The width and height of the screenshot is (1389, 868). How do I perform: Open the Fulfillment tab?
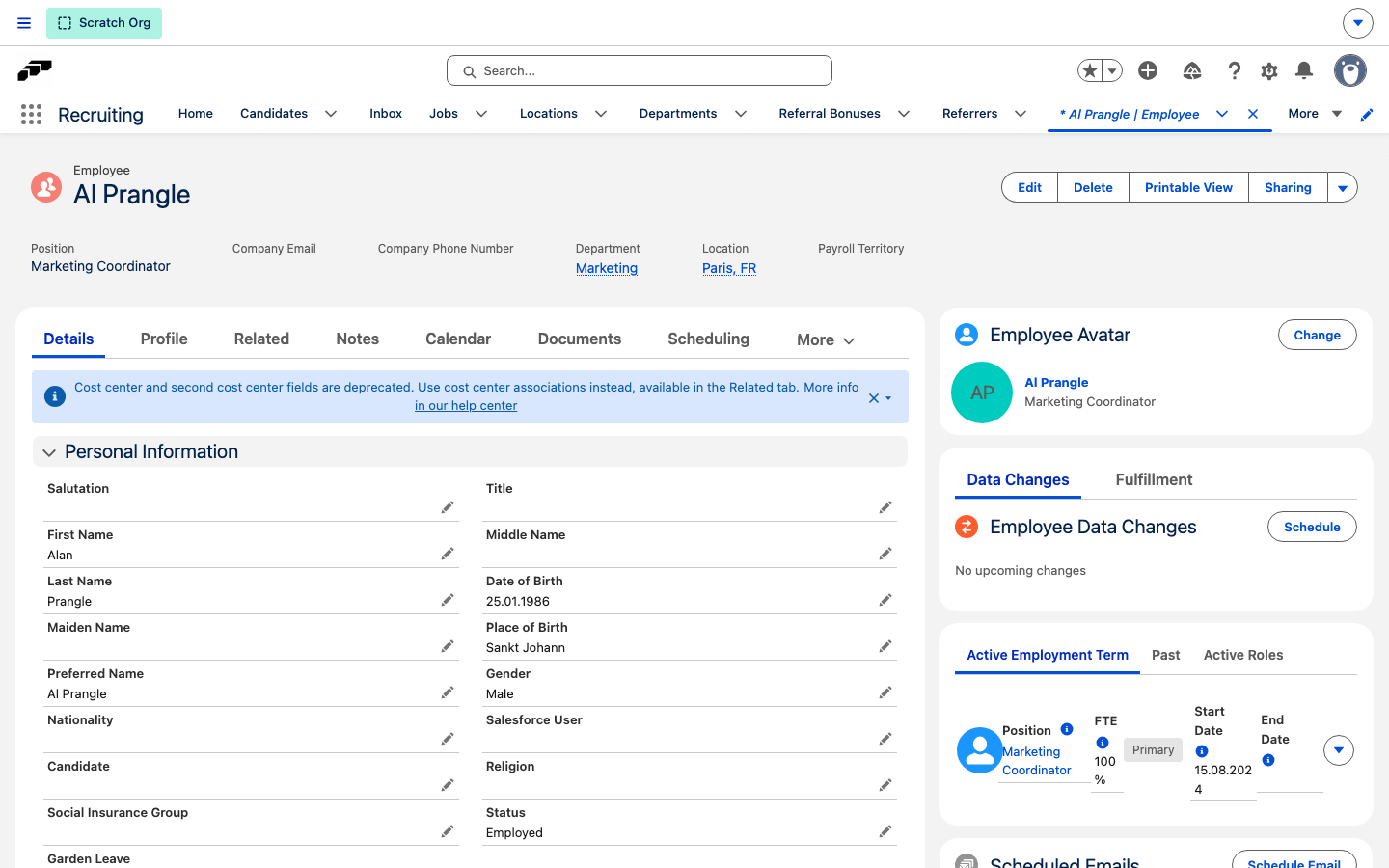coord(1154,479)
